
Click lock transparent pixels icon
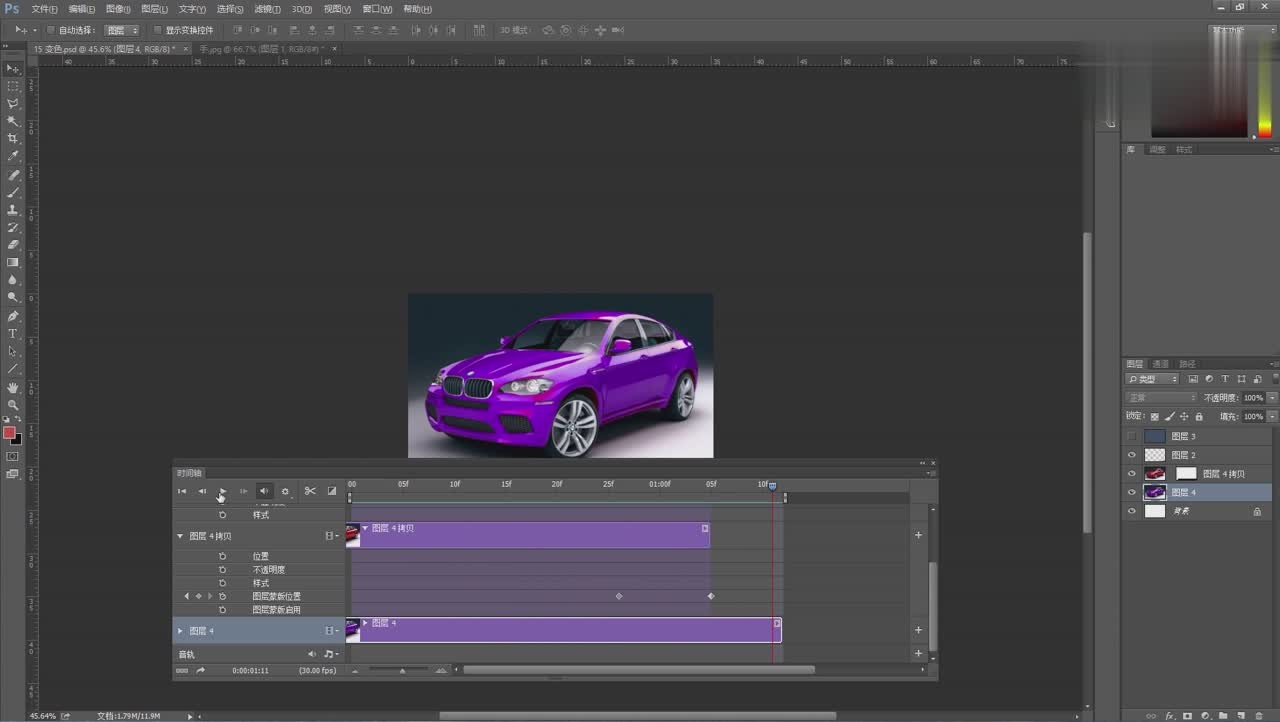pos(1155,416)
